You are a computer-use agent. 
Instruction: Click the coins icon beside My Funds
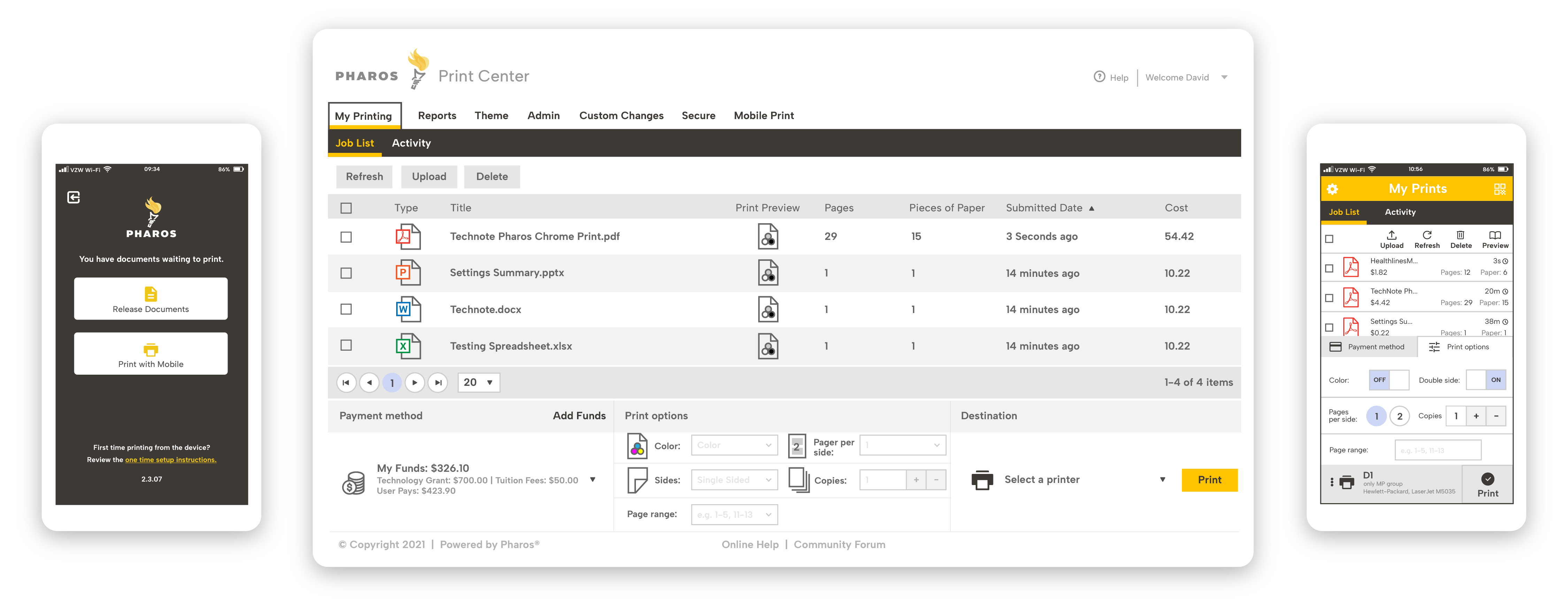353,483
